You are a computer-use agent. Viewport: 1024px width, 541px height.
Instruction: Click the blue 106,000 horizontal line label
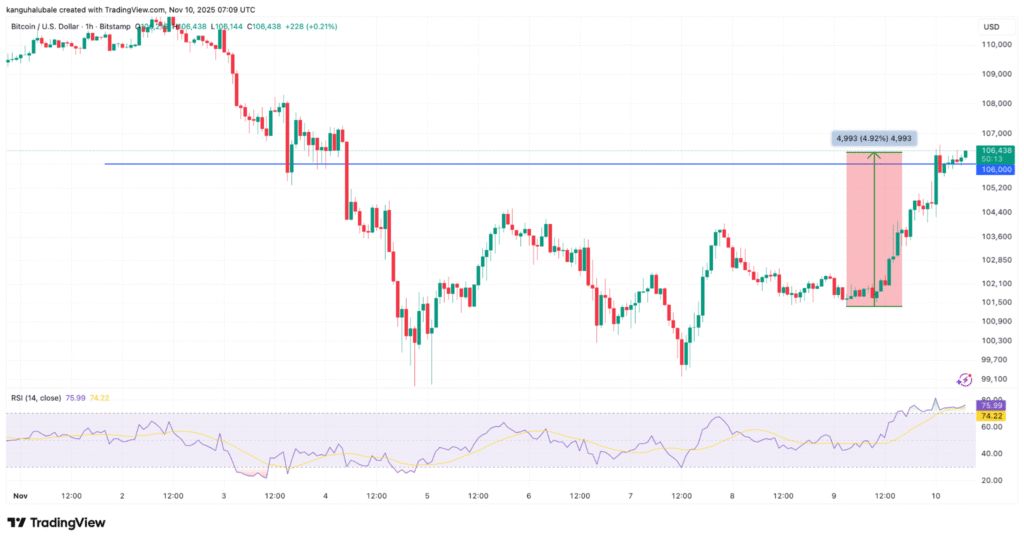(x=998, y=169)
